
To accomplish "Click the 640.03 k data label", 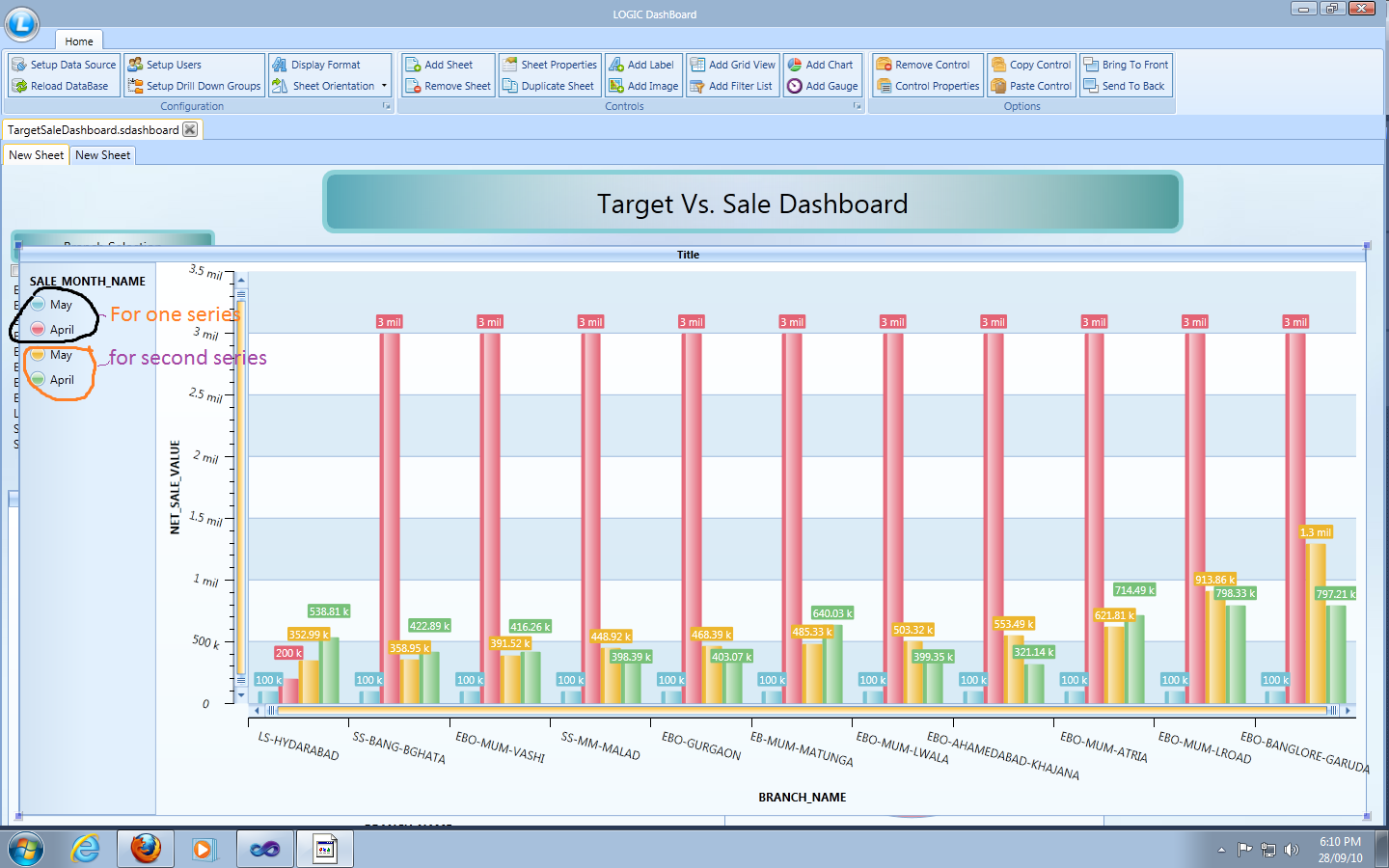I will (x=832, y=613).
